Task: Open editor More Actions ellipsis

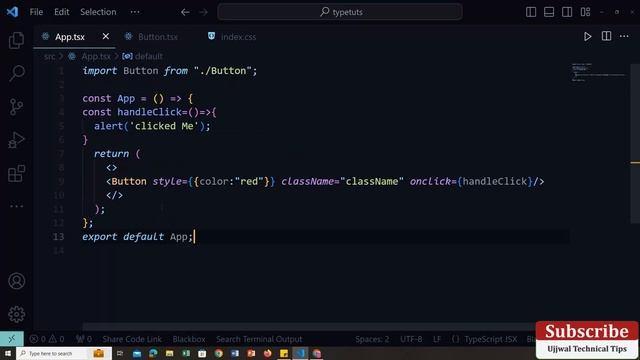Action: (x=624, y=36)
